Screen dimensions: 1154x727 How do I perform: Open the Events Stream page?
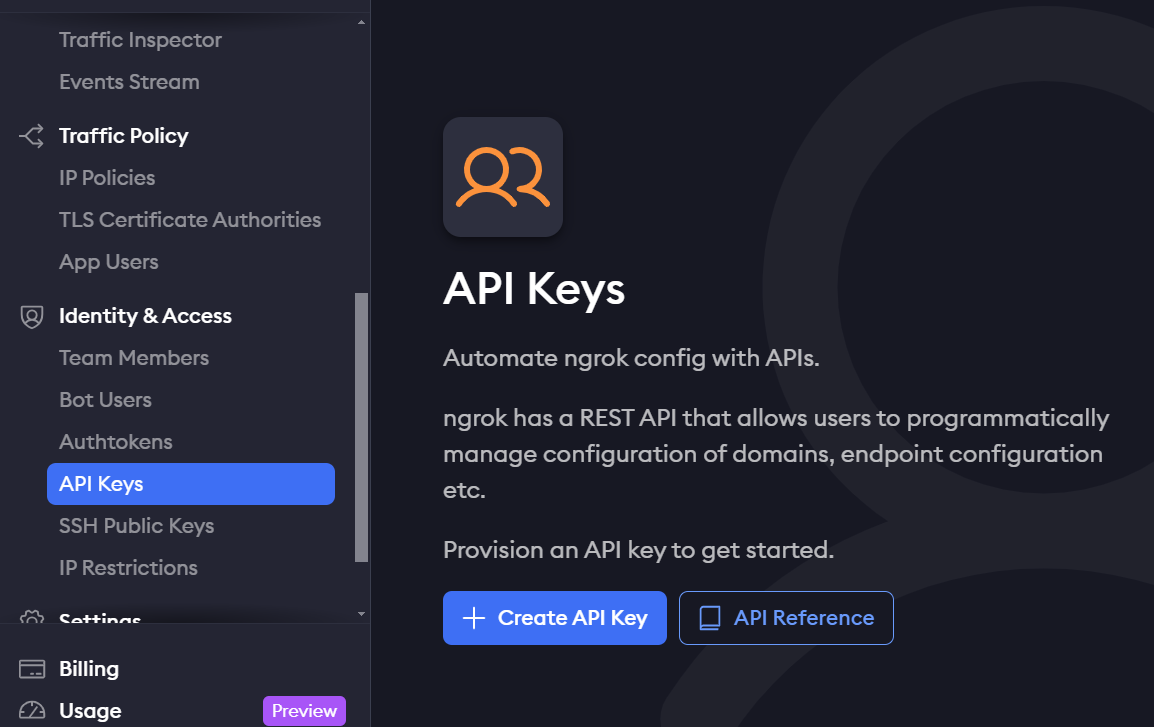pos(128,82)
